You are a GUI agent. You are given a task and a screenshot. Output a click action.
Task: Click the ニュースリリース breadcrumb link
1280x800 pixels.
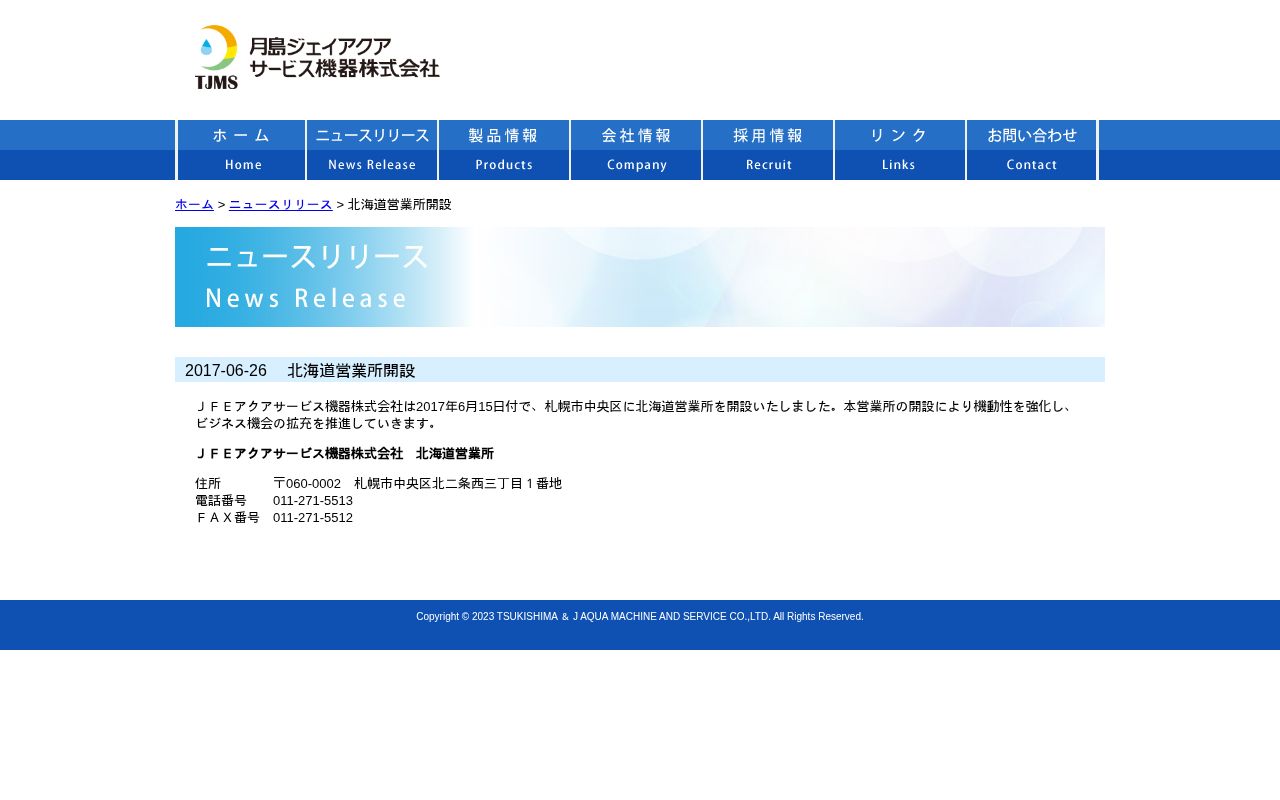[280, 204]
